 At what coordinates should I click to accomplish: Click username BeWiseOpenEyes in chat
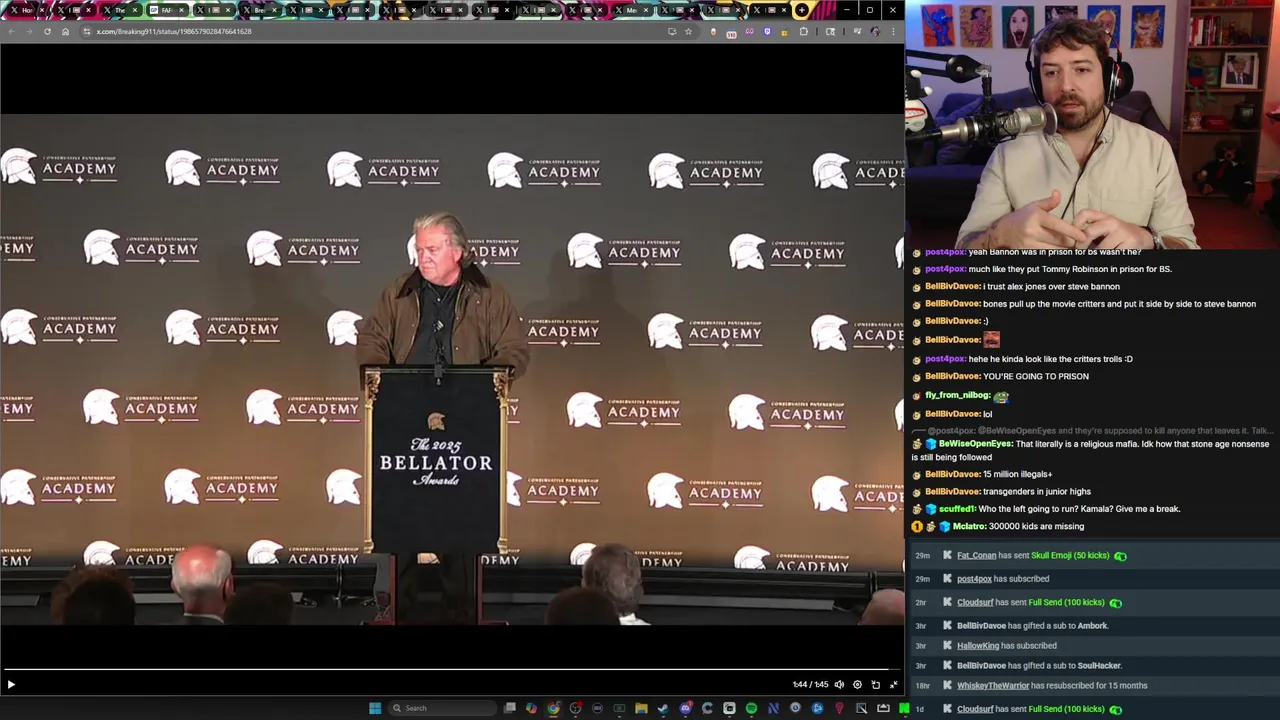(x=975, y=444)
